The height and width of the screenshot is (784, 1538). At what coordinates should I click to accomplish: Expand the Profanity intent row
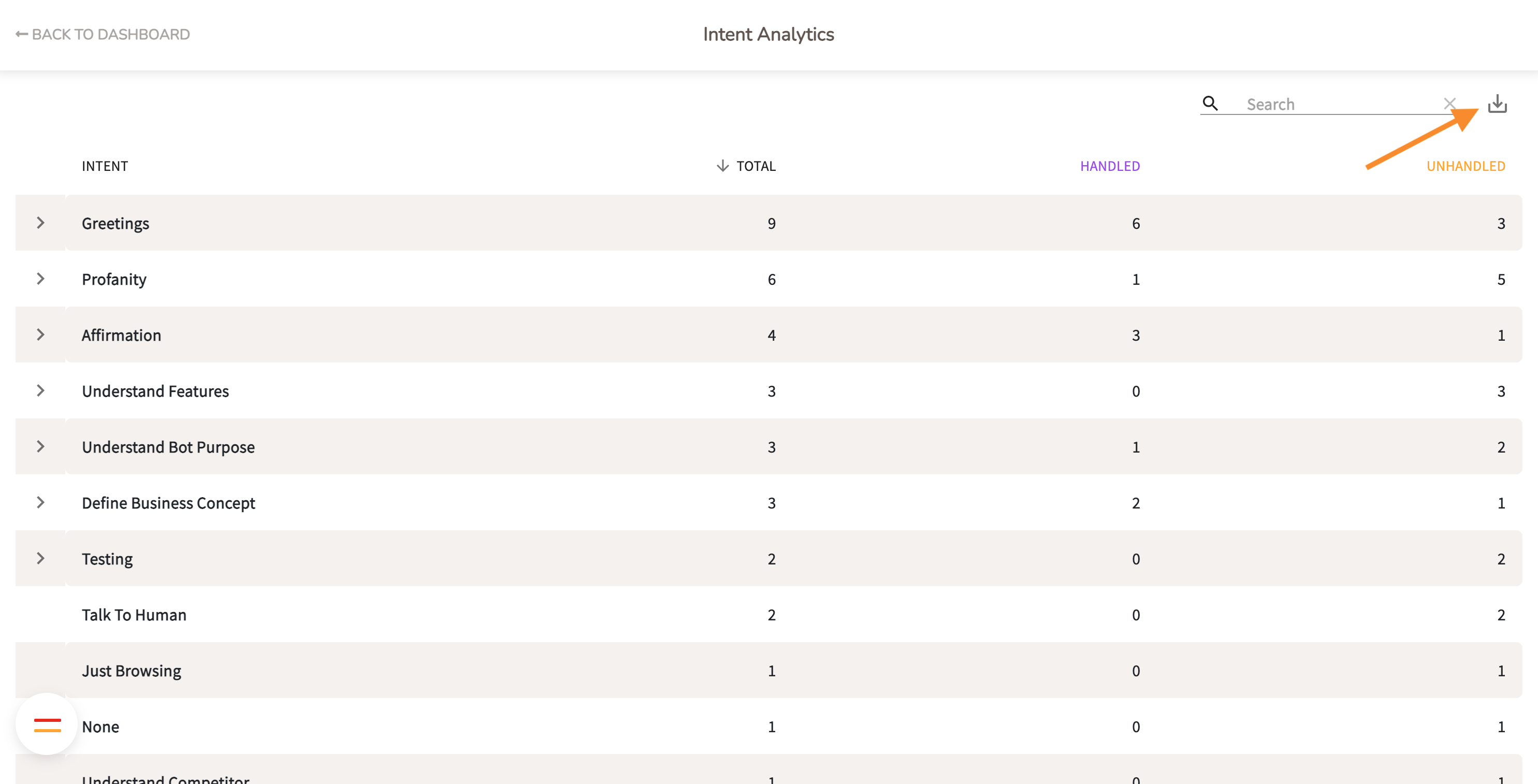40,278
